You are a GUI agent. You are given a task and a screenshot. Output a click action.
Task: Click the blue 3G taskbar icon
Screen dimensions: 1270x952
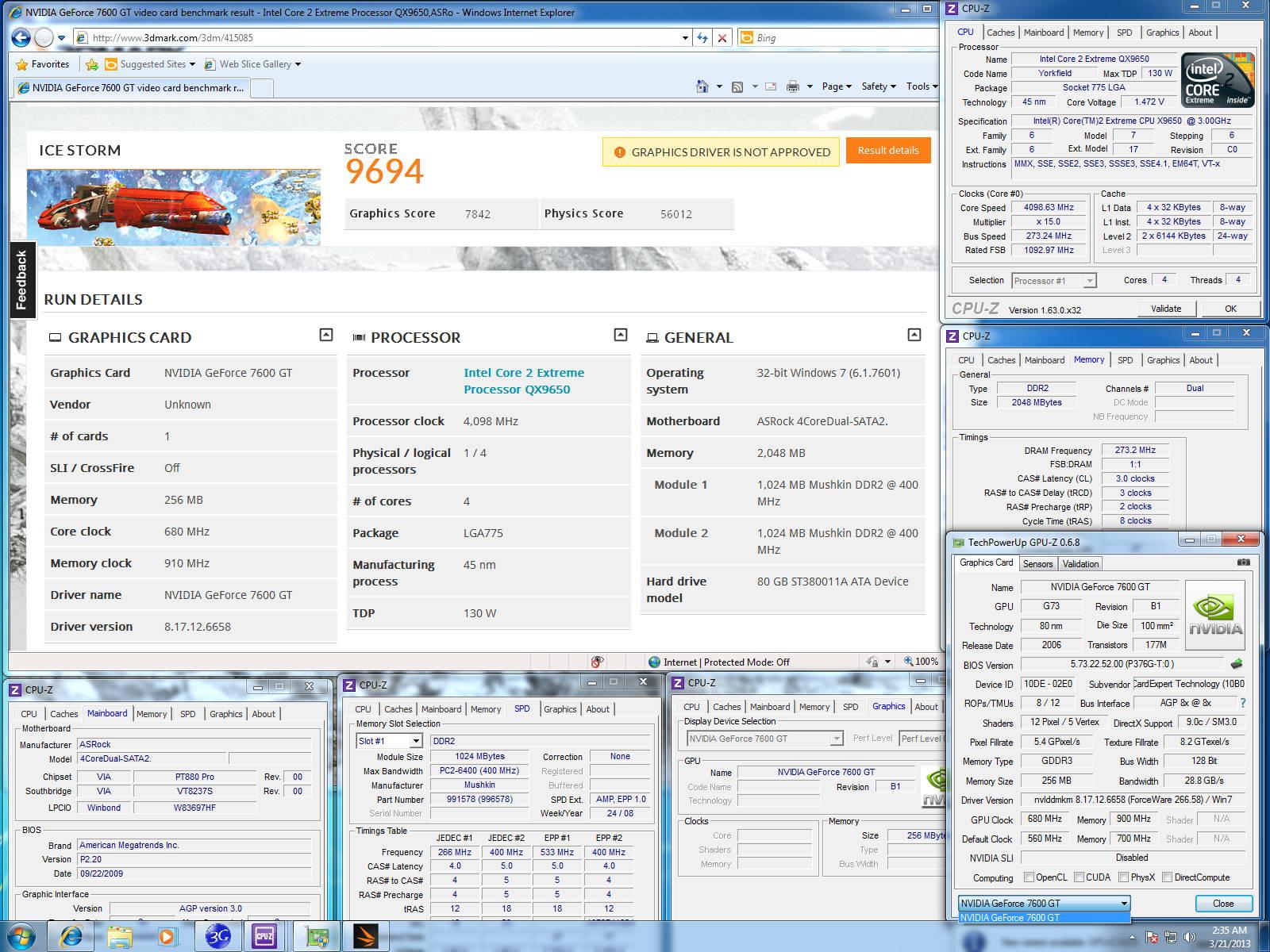click(x=217, y=936)
